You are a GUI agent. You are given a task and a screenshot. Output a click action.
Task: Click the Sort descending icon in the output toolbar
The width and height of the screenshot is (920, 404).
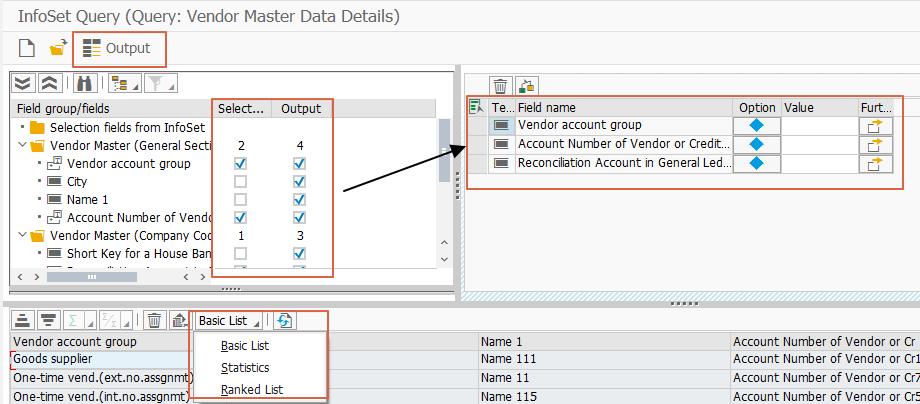[49, 321]
